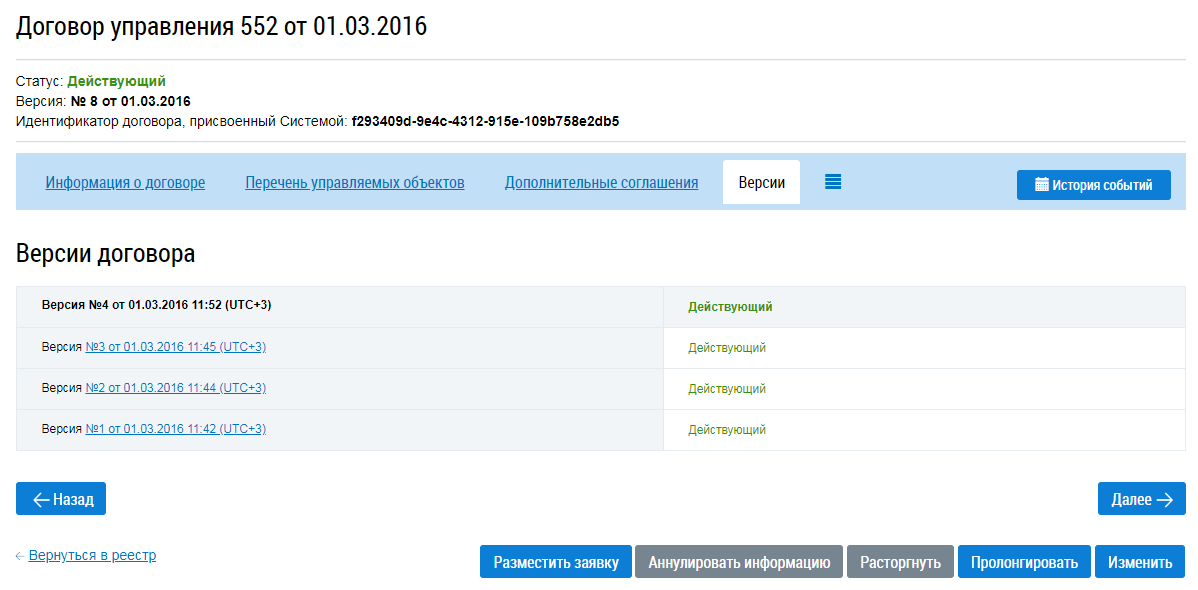Open version №3 from 01.03.2016 11:45

(x=176, y=347)
